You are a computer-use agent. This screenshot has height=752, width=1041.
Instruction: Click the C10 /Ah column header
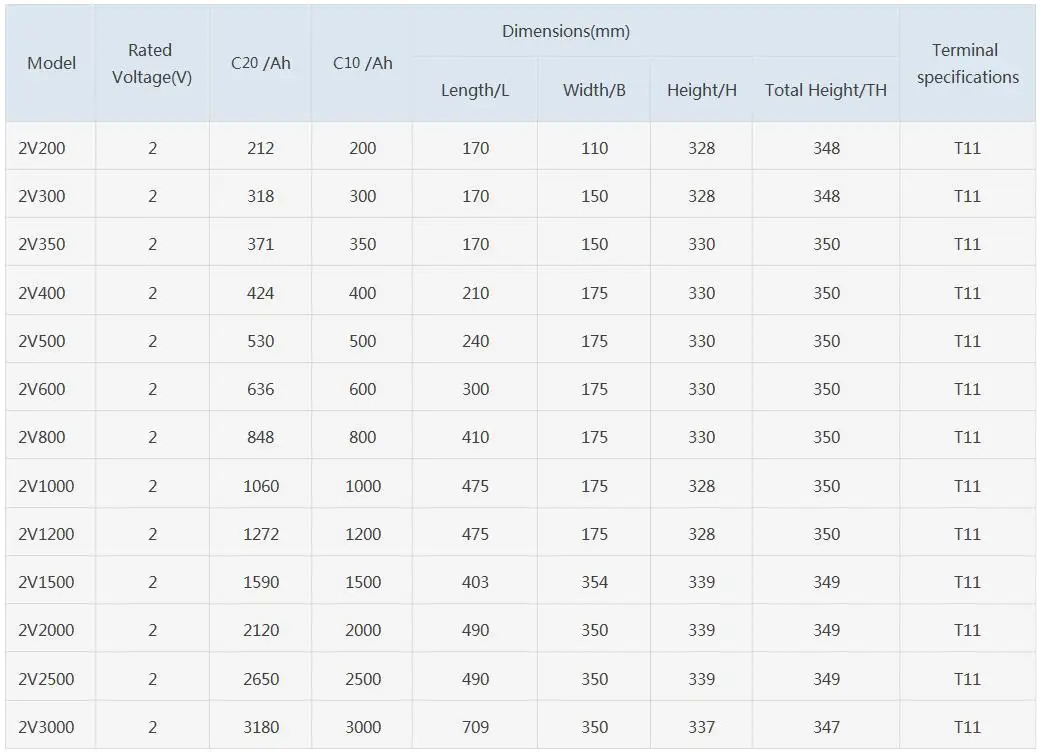point(362,63)
